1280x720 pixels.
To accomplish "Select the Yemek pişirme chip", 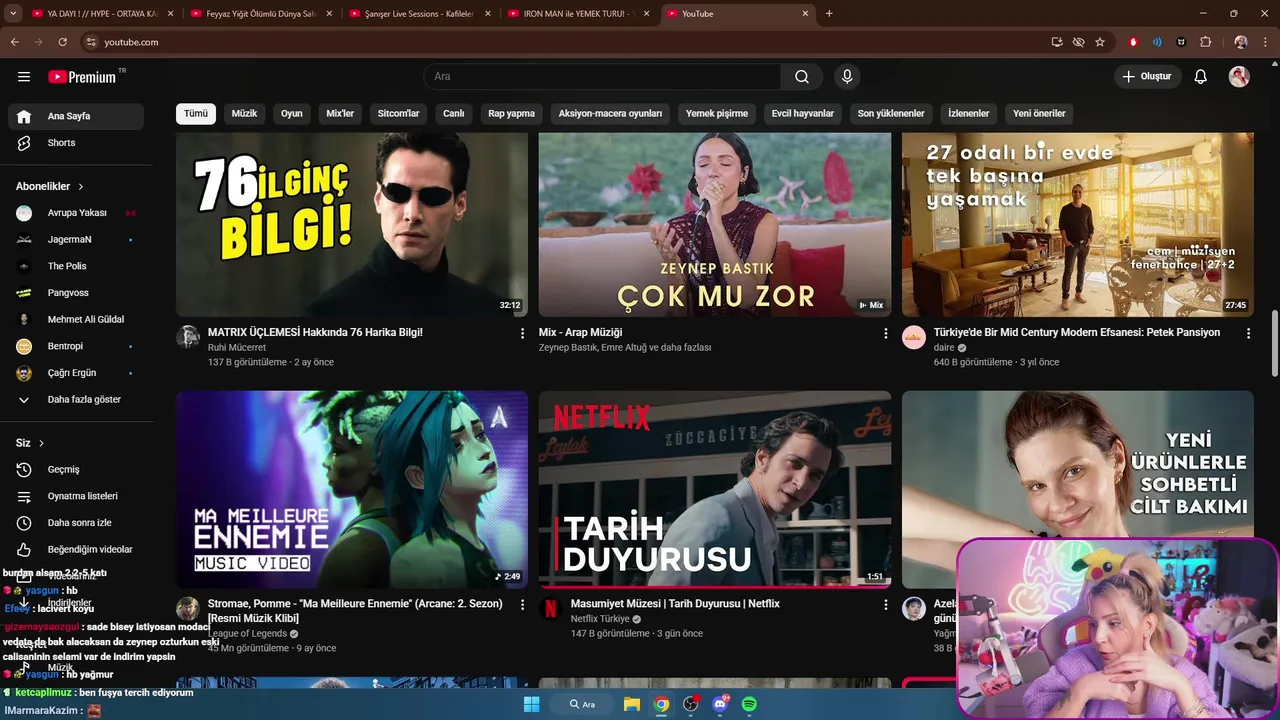I will [x=717, y=113].
